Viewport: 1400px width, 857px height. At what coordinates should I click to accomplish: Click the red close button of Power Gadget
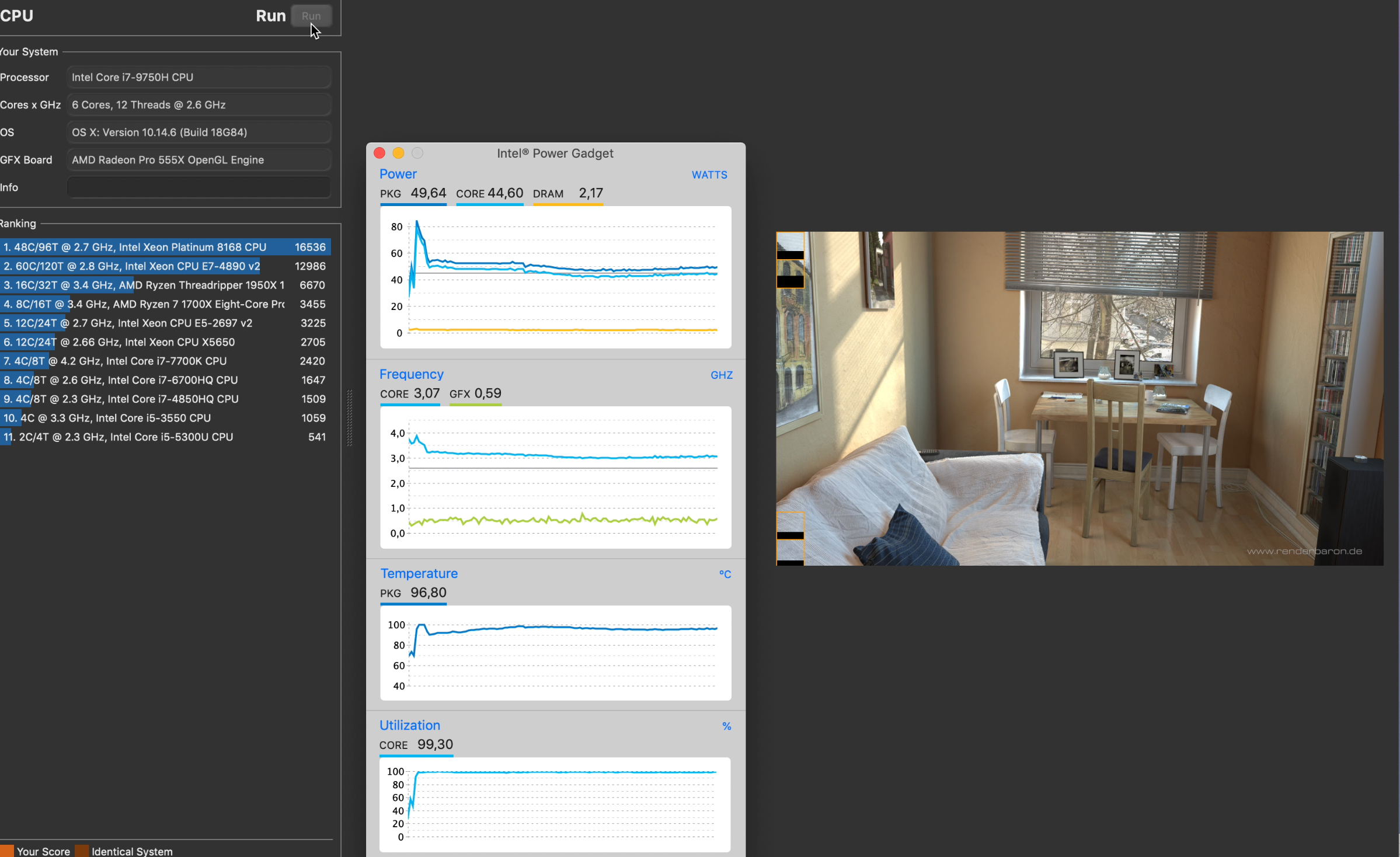379,153
